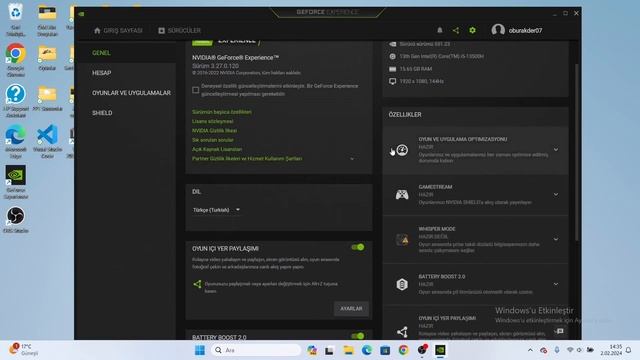Open Copilot icon in taskbar

[x=312, y=350]
